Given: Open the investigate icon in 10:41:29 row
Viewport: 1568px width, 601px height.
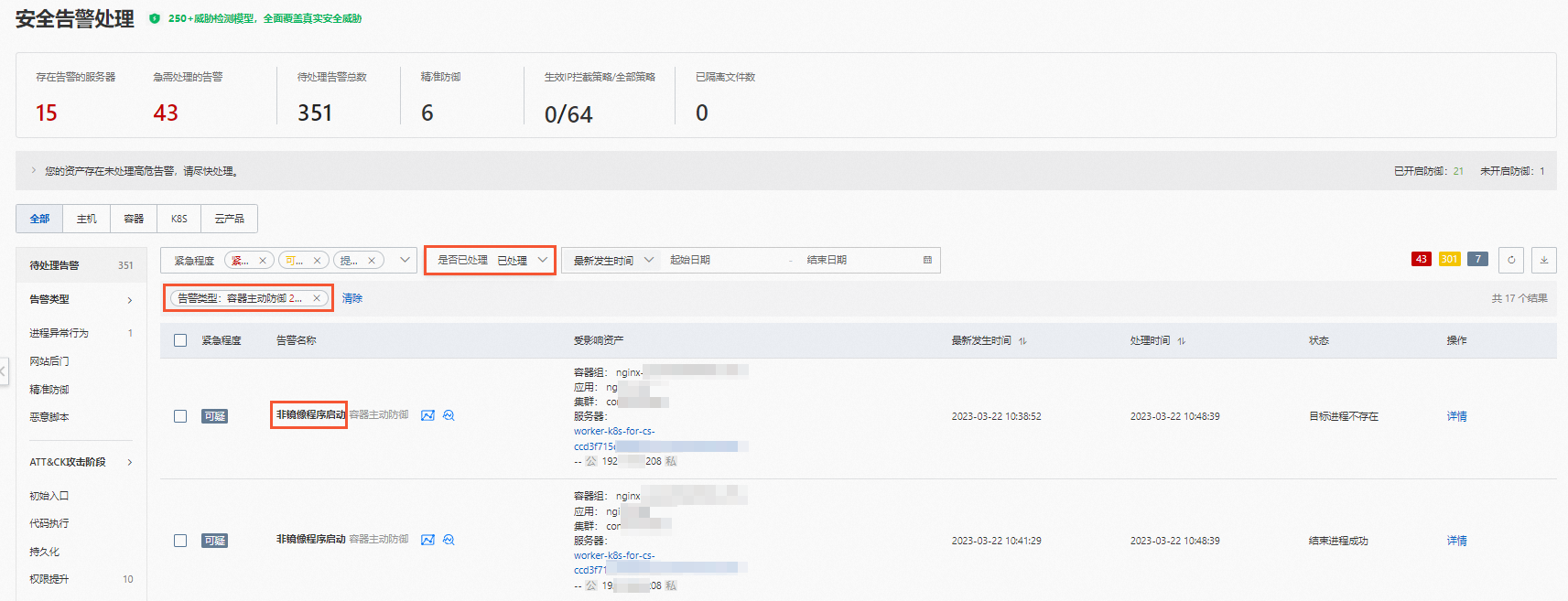Looking at the screenshot, I should (449, 540).
